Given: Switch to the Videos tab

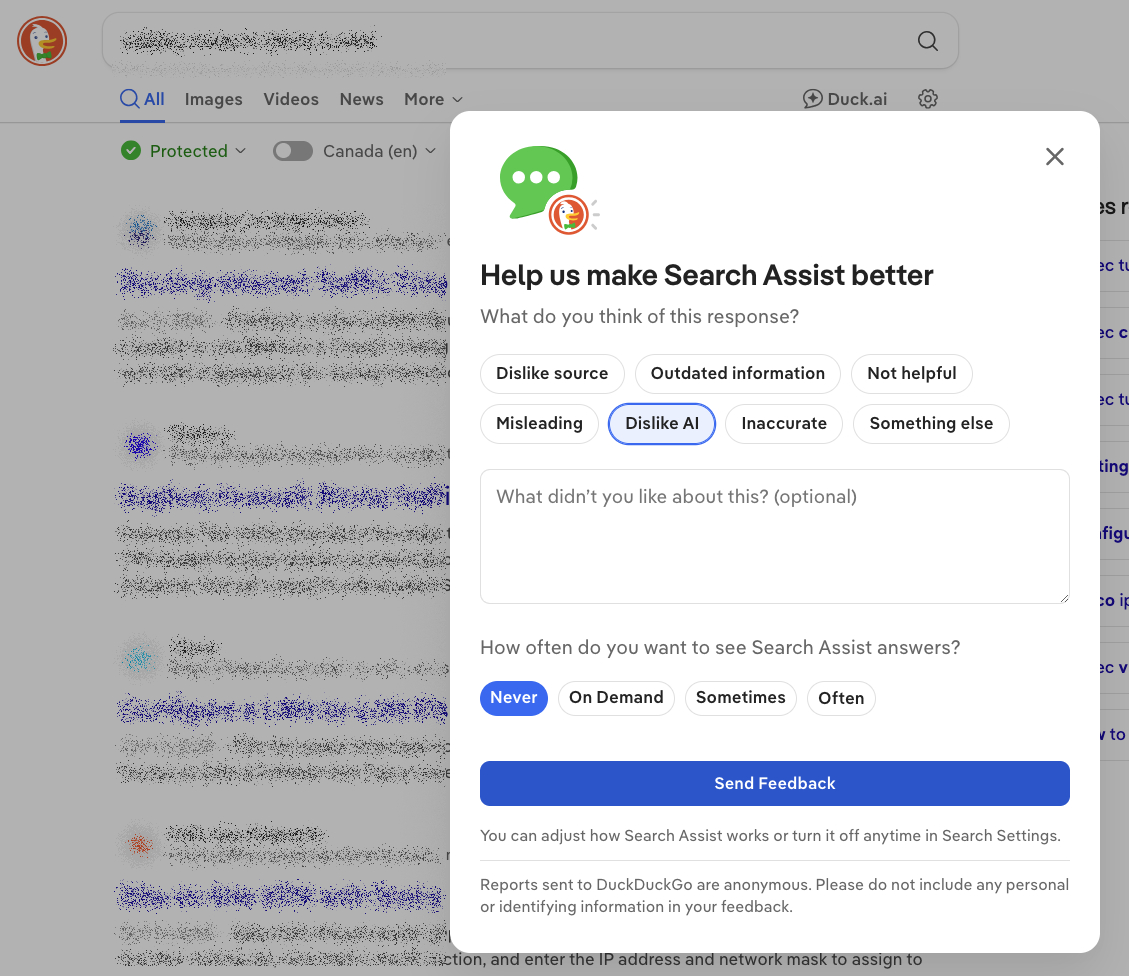Looking at the screenshot, I should point(291,99).
